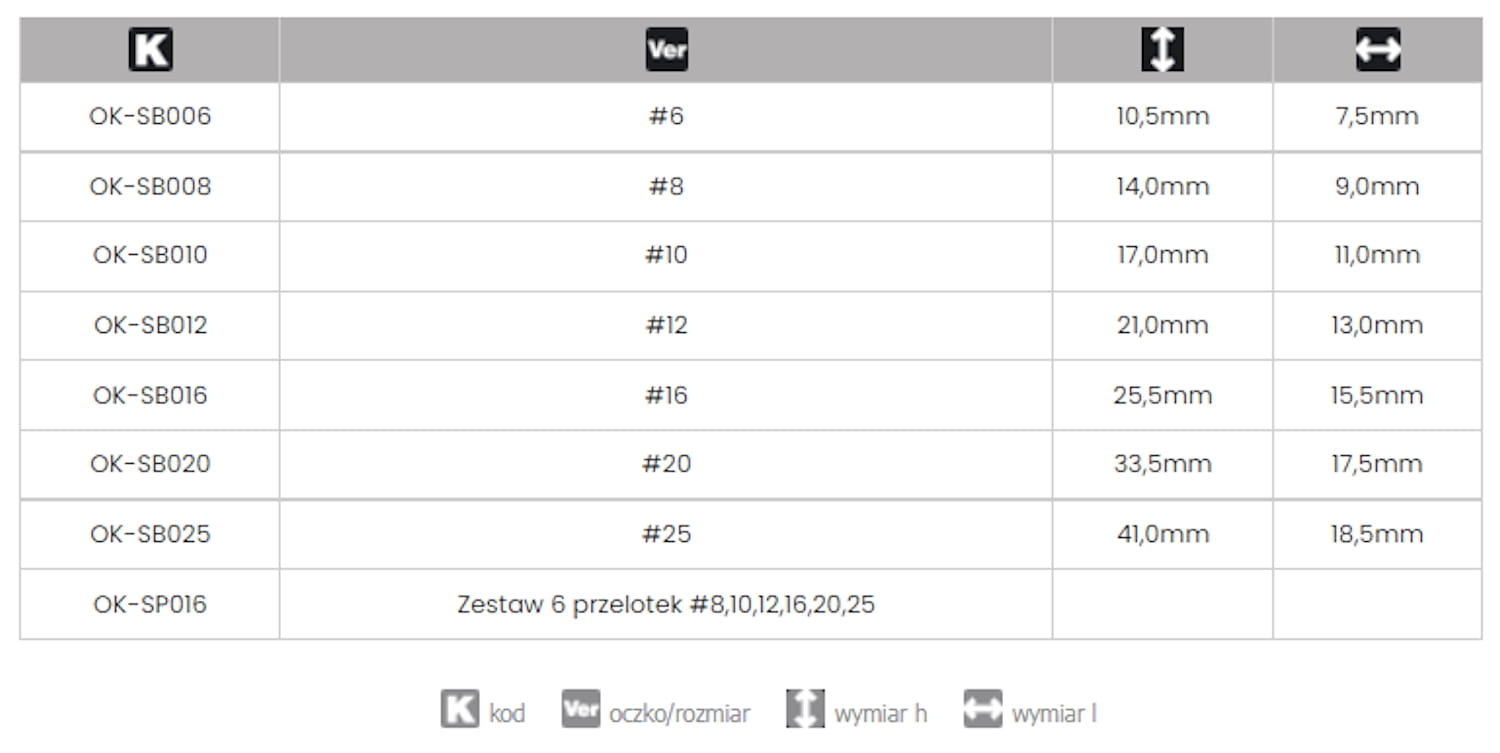Click the K code icon in table header
The height and width of the screenshot is (753, 1500).
[150, 50]
